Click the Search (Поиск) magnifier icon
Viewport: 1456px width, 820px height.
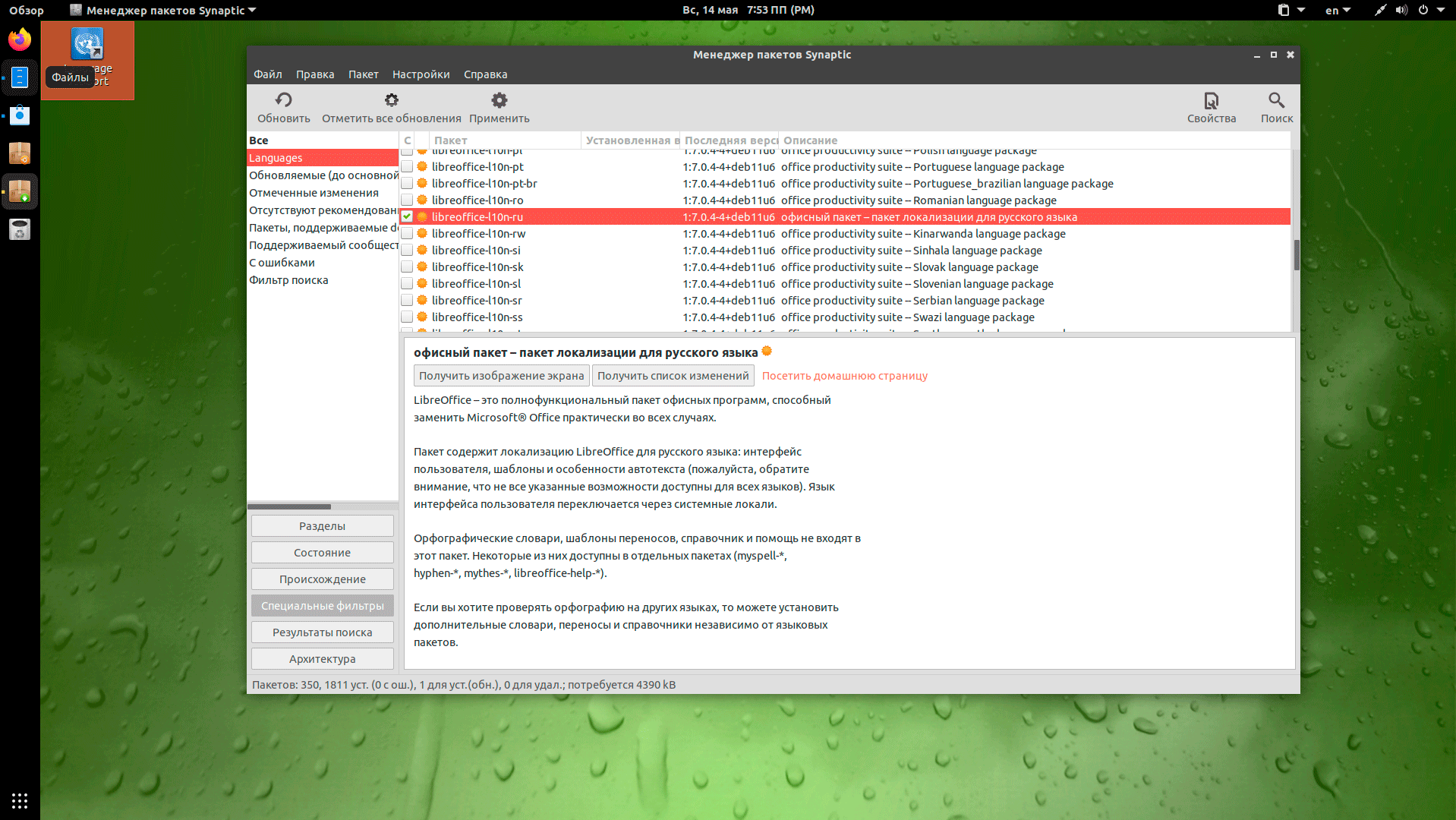tap(1276, 100)
